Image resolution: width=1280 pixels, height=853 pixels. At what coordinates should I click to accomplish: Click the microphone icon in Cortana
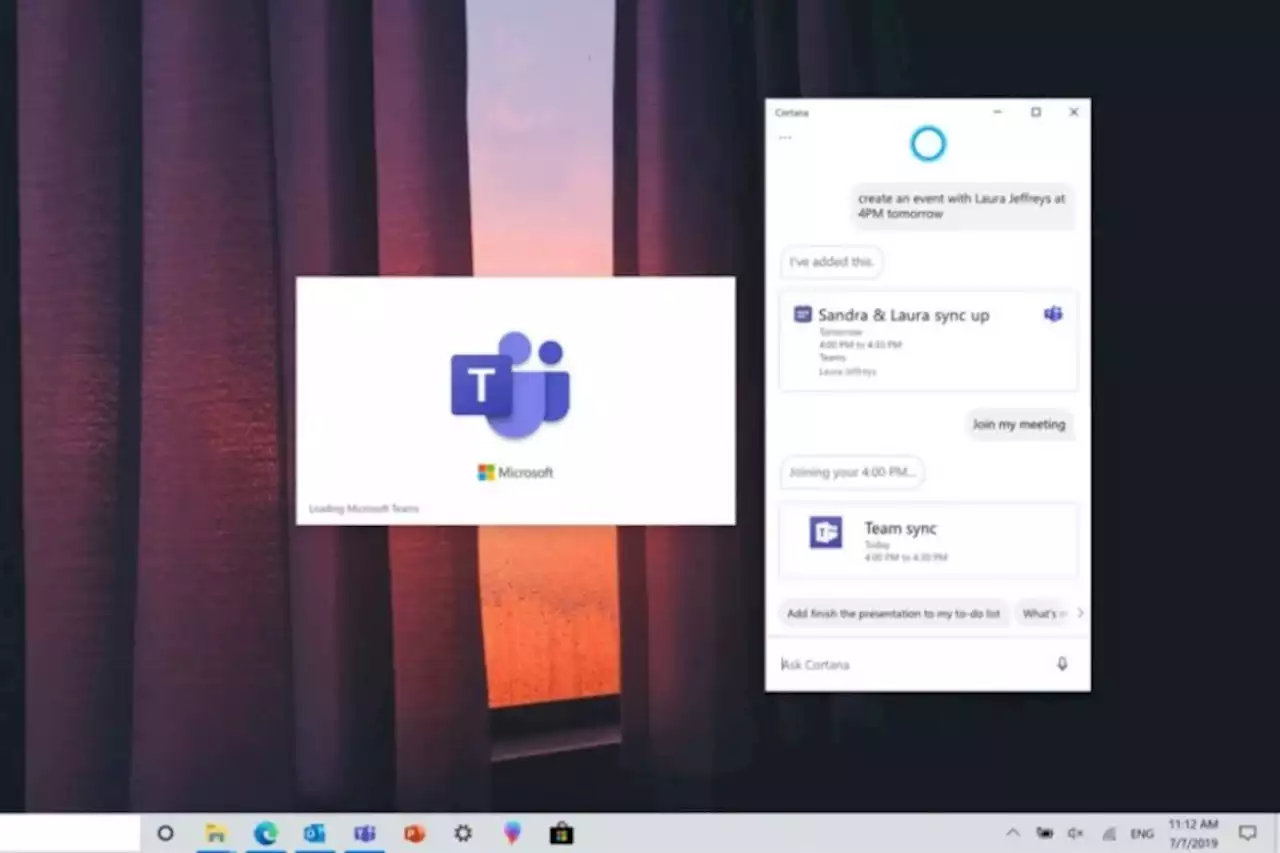[1062, 664]
